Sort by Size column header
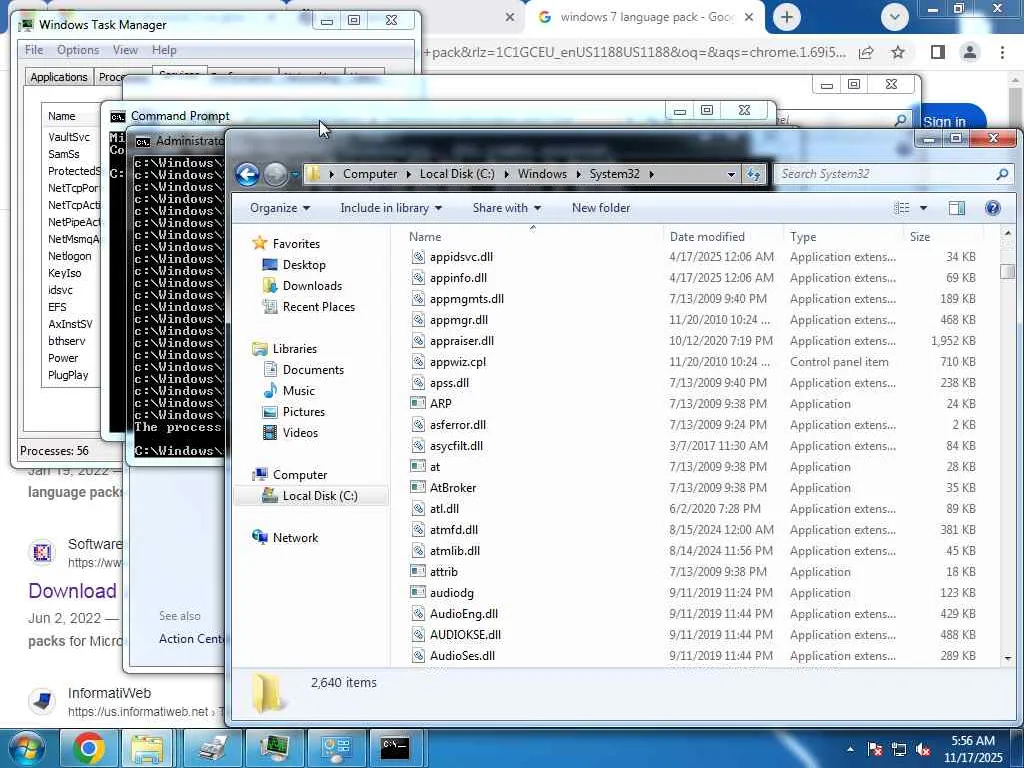This screenshot has height=768, width=1024. 920,237
